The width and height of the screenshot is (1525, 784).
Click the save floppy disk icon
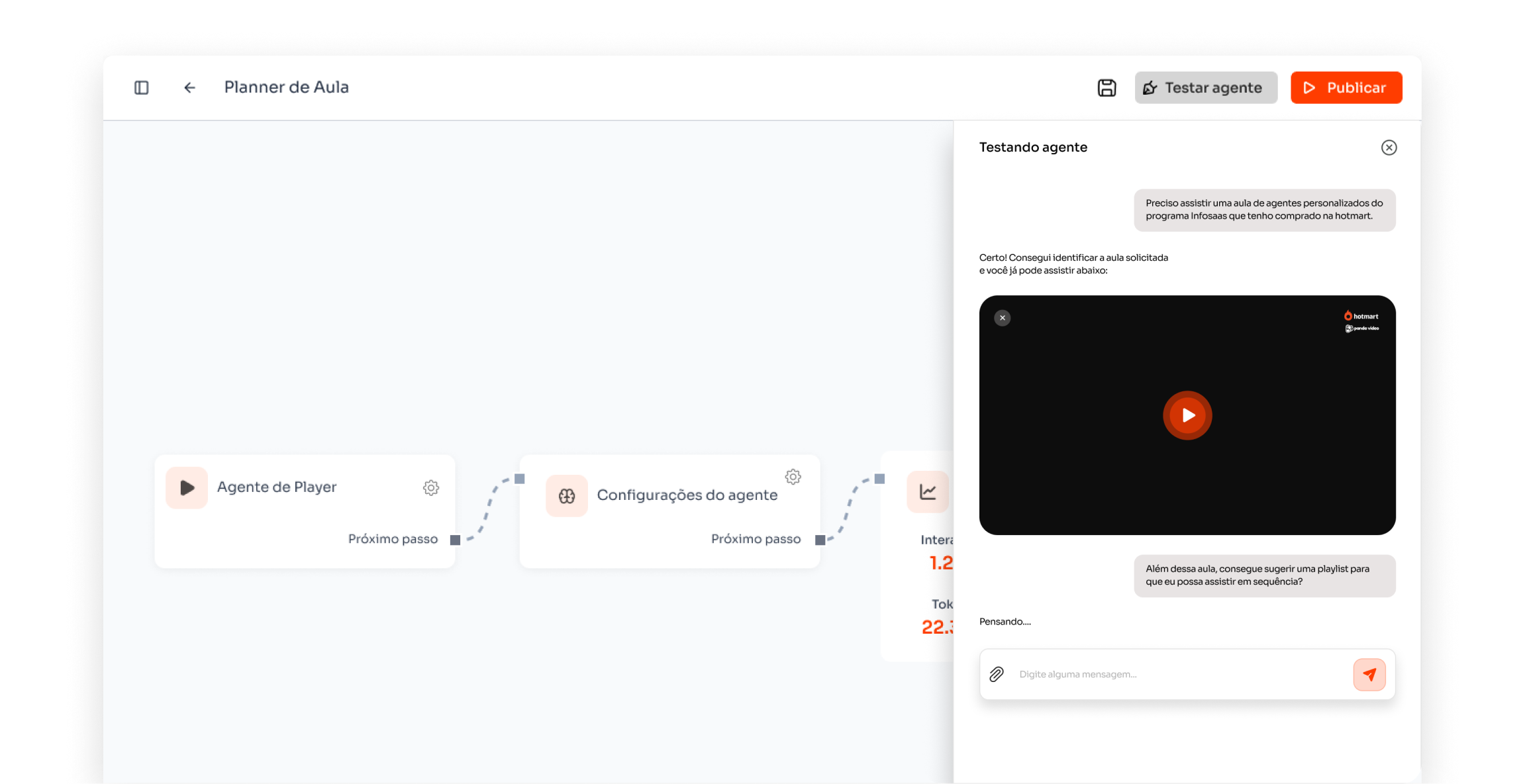[x=1107, y=87]
